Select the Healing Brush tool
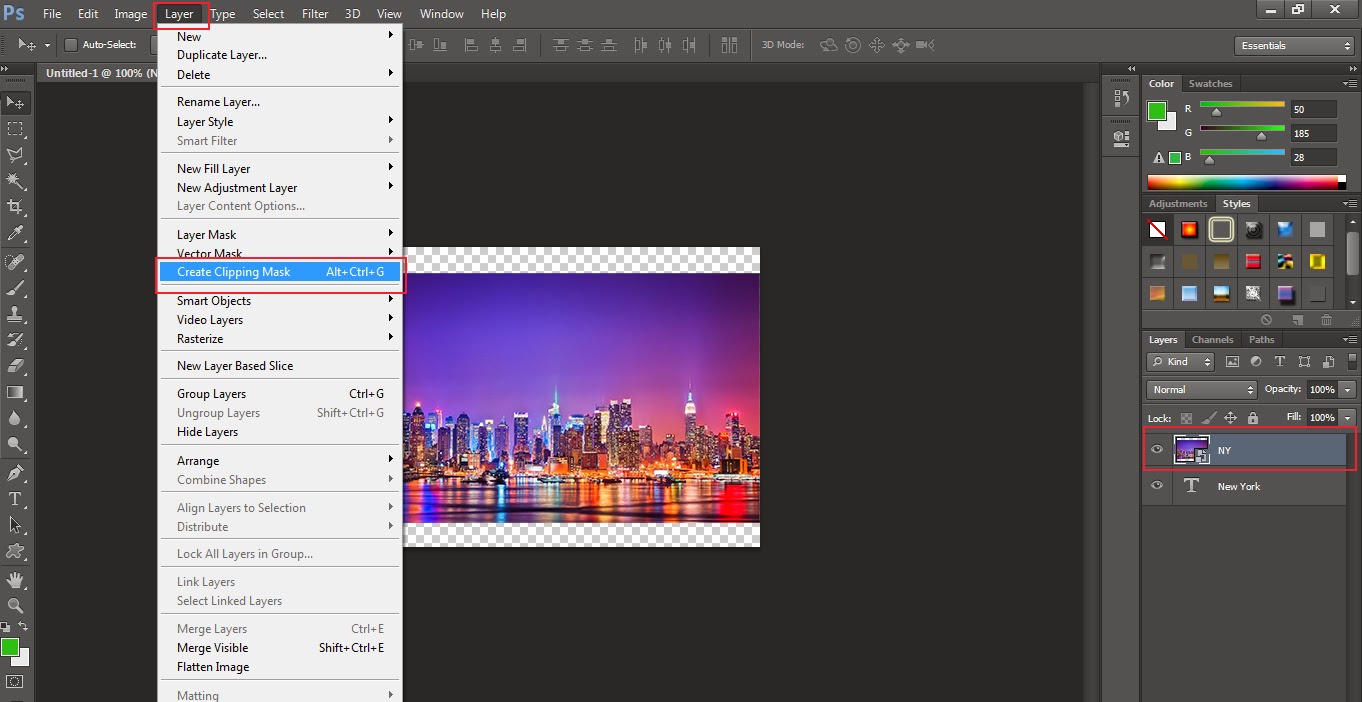 (15, 263)
